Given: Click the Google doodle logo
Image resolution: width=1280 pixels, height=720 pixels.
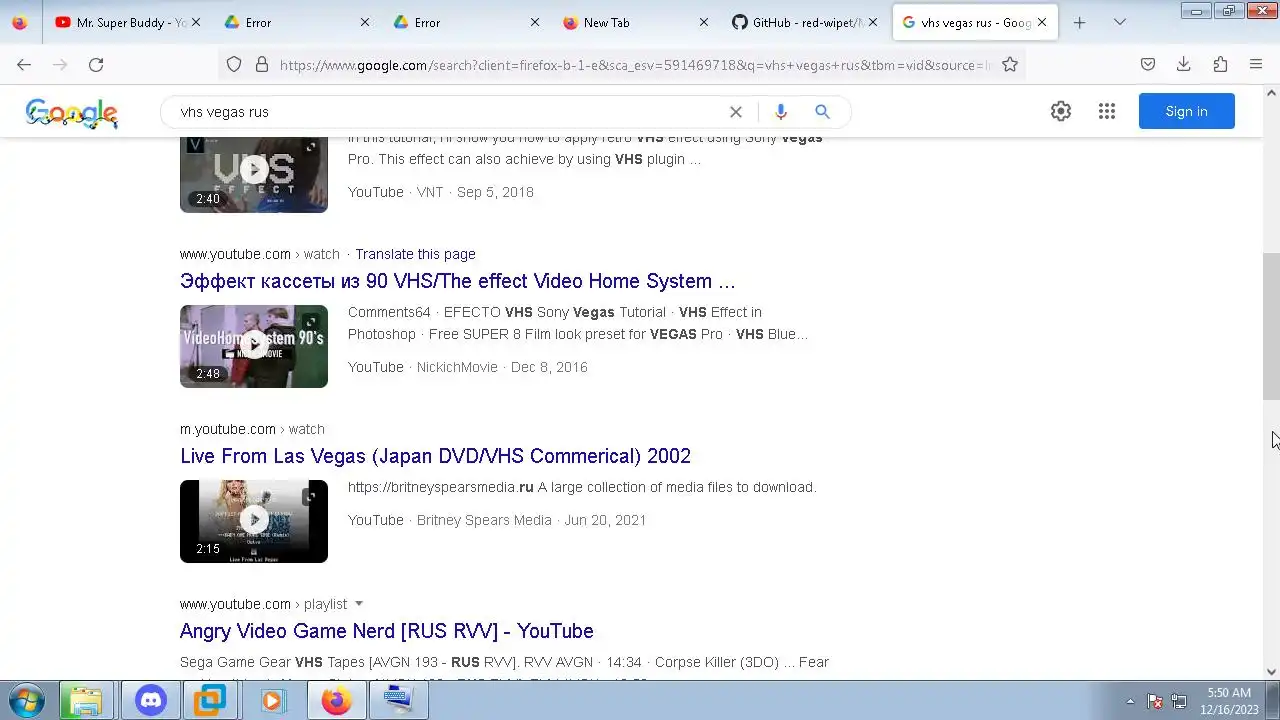Looking at the screenshot, I should click(x=72, y=113).
